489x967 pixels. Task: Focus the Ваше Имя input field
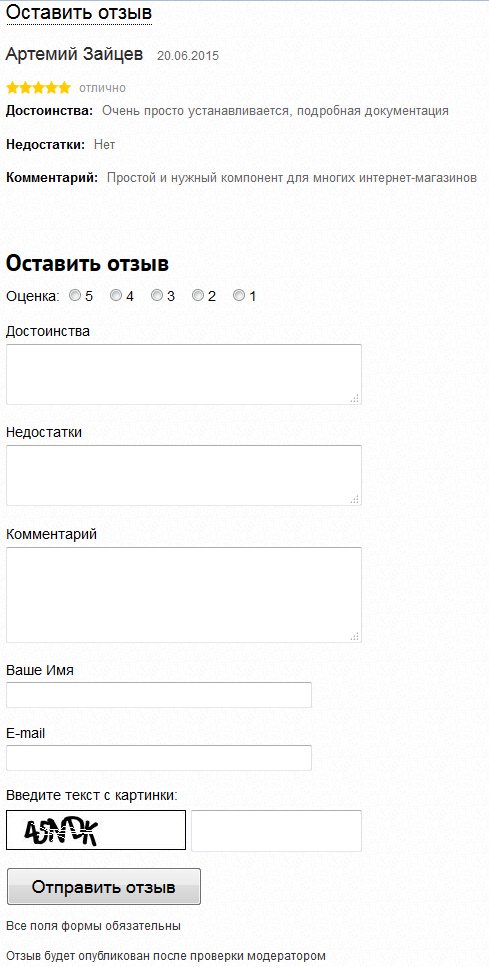pos(159,695)
